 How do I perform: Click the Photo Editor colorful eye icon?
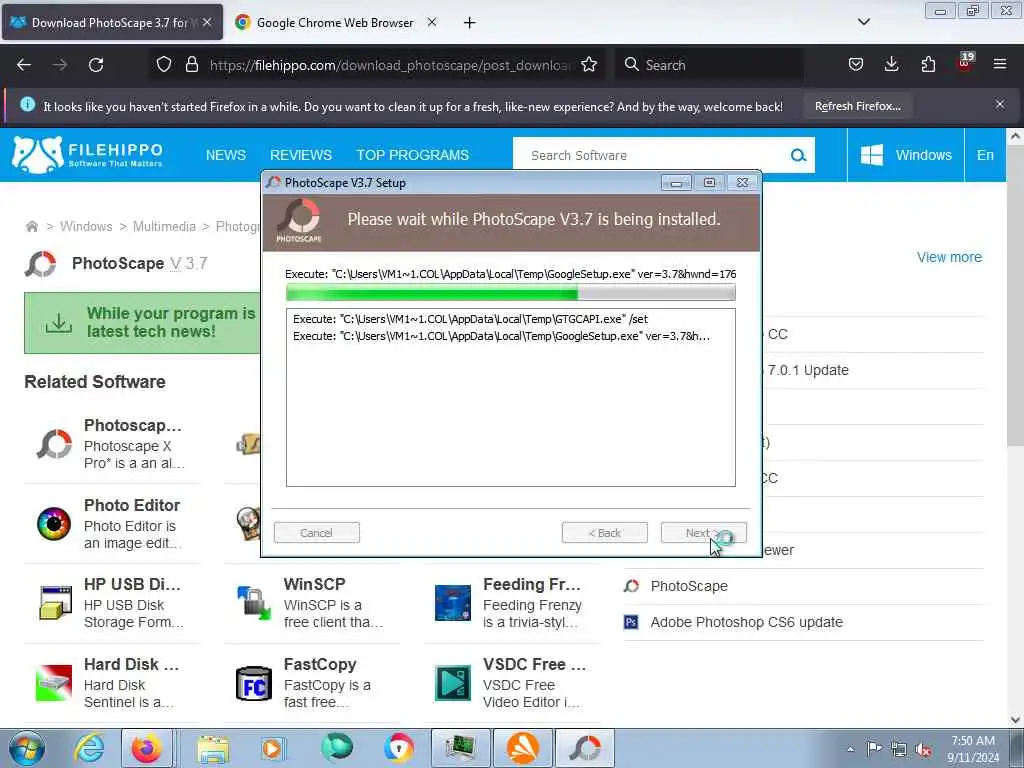point(54,524)
